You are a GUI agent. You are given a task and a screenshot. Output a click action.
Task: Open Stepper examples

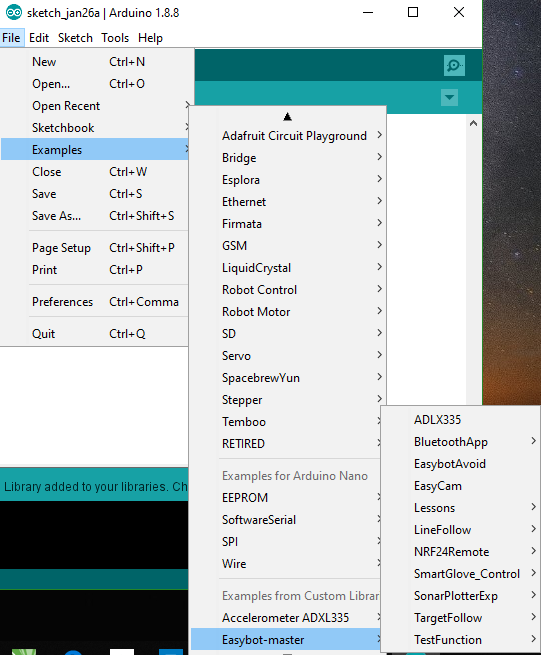pyautogui.click(x=288, y=399)
